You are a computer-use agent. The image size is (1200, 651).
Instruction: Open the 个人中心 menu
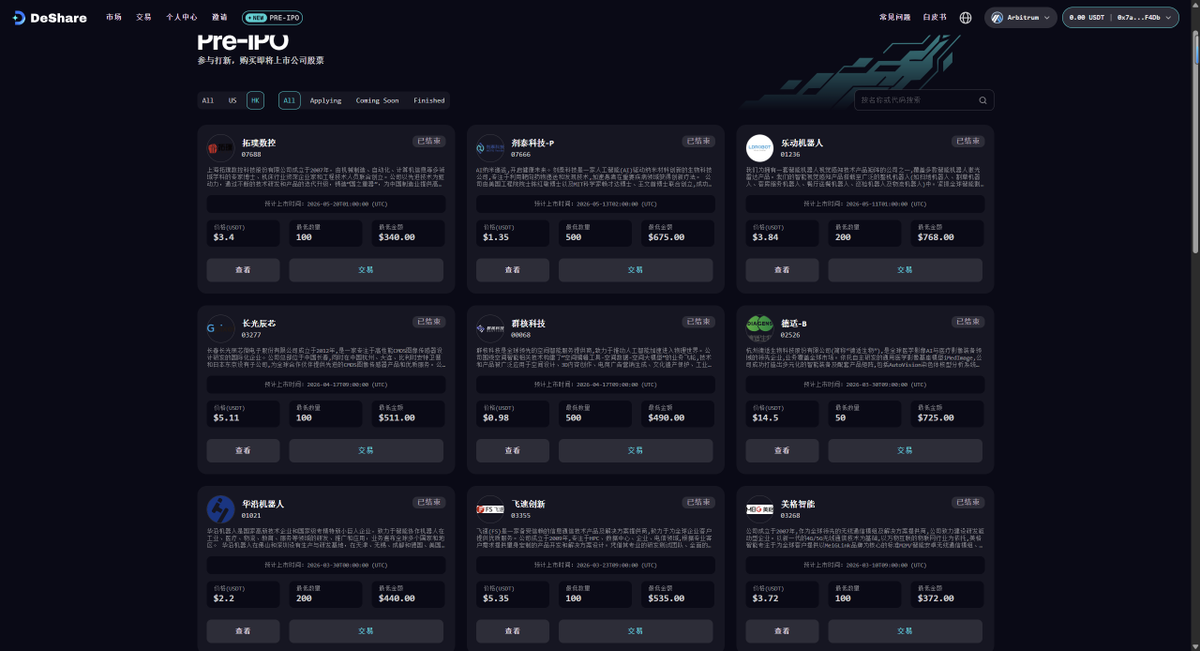pos(182,17)
